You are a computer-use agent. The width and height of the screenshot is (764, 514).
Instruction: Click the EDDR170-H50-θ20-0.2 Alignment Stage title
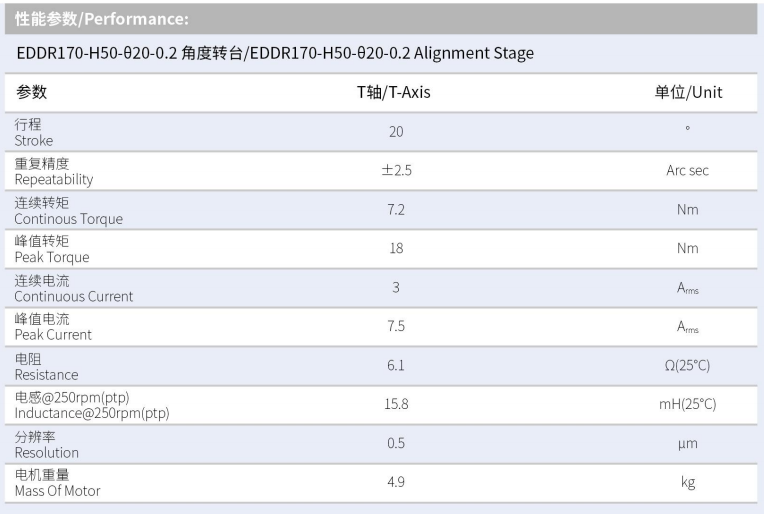[275, 53]
